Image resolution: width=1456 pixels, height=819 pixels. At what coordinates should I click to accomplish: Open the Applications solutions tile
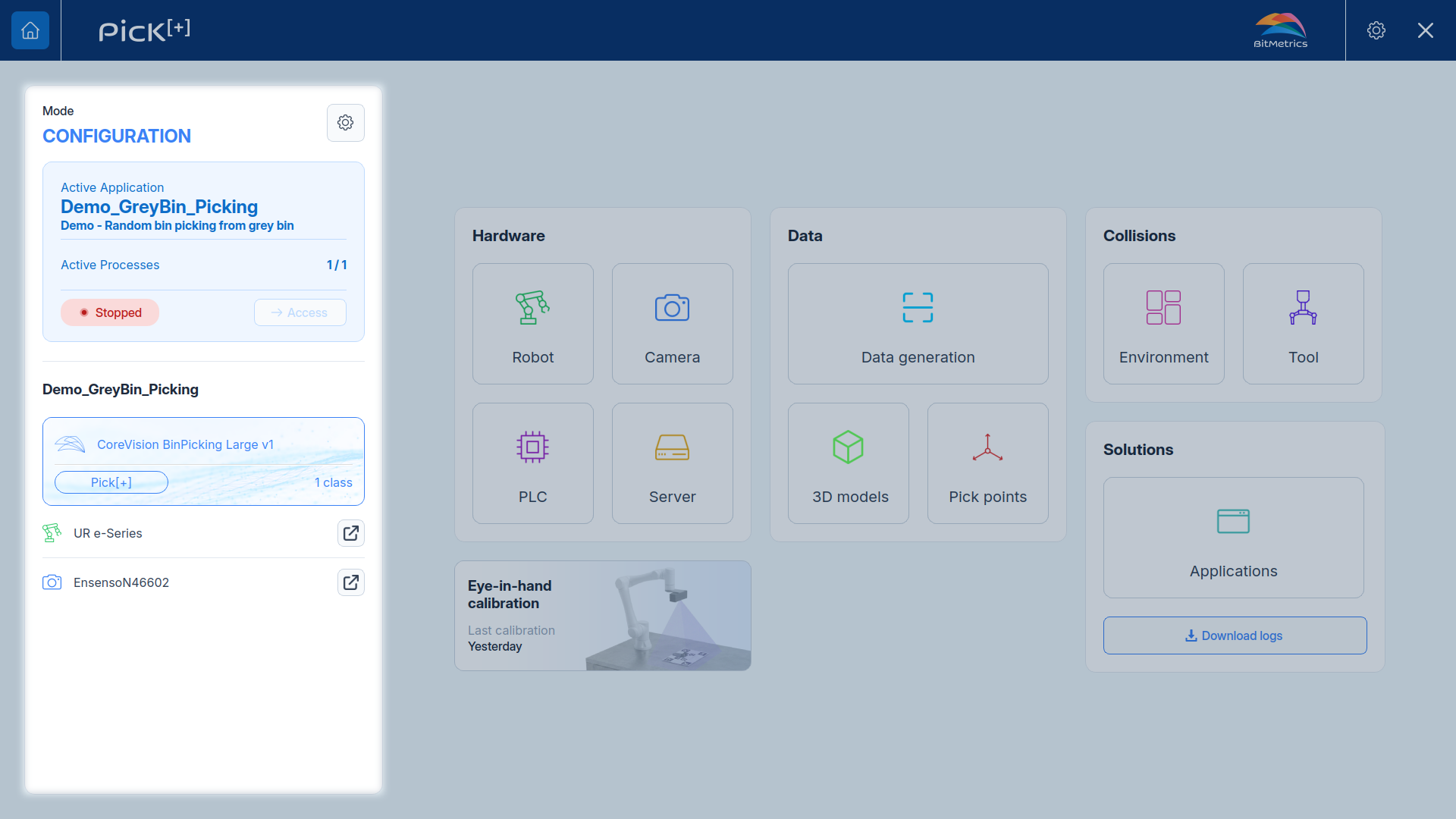pos(1233,538)
